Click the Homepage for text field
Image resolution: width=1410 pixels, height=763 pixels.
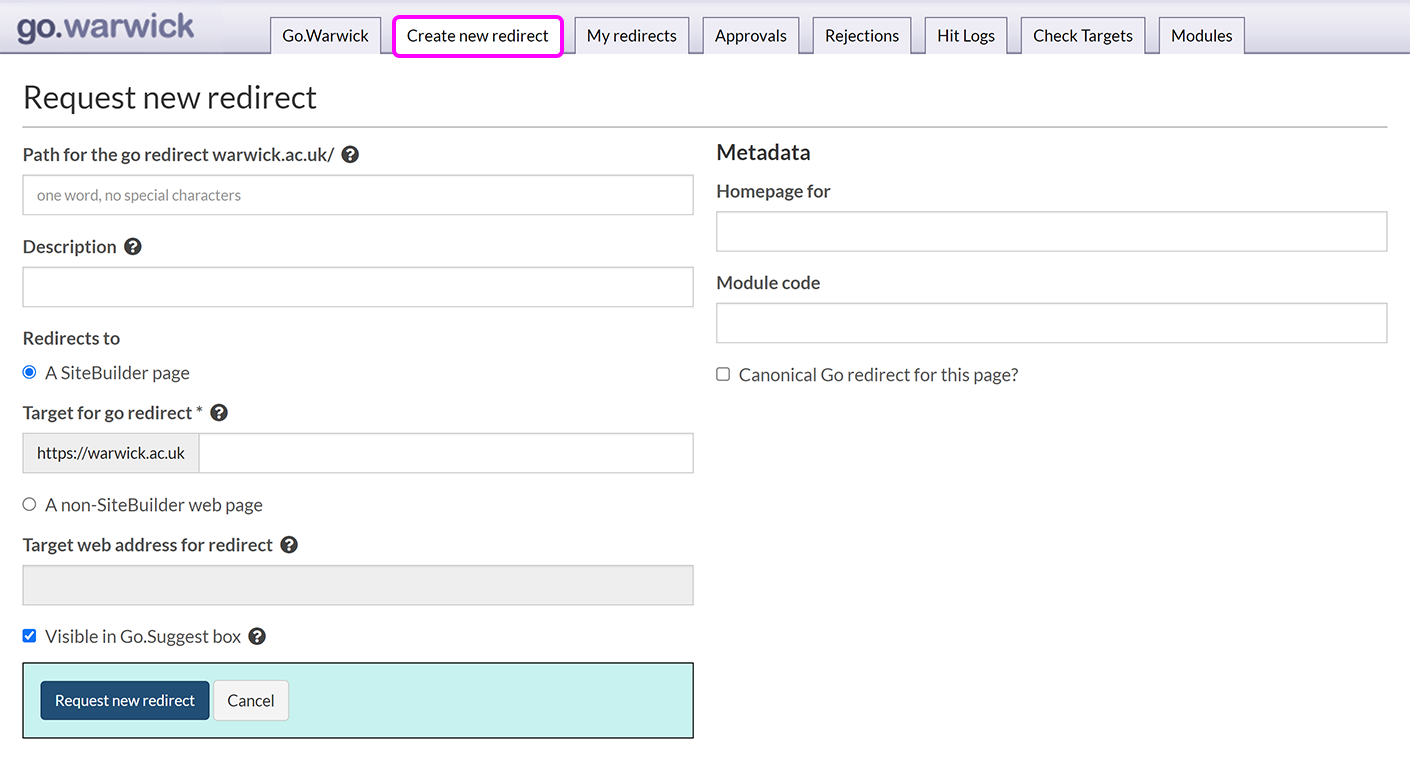tap(1051, 231)
